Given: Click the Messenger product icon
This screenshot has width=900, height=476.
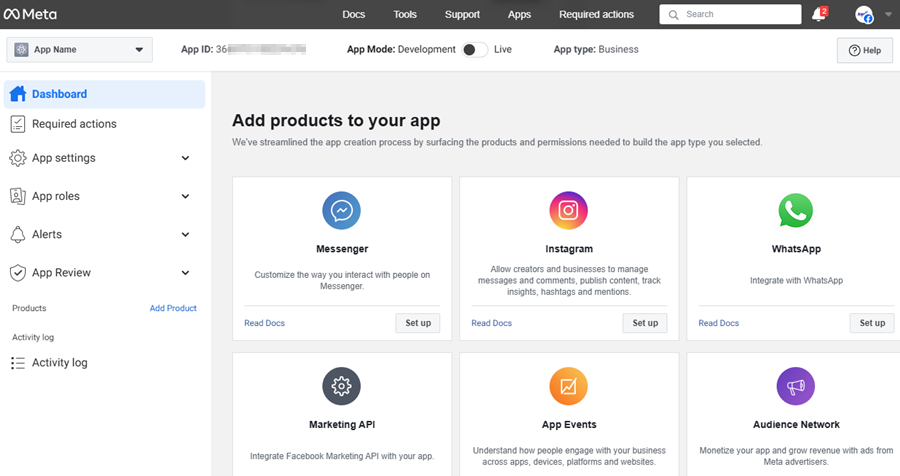Looking at the screenshot, I should click(x=342, y=211).
